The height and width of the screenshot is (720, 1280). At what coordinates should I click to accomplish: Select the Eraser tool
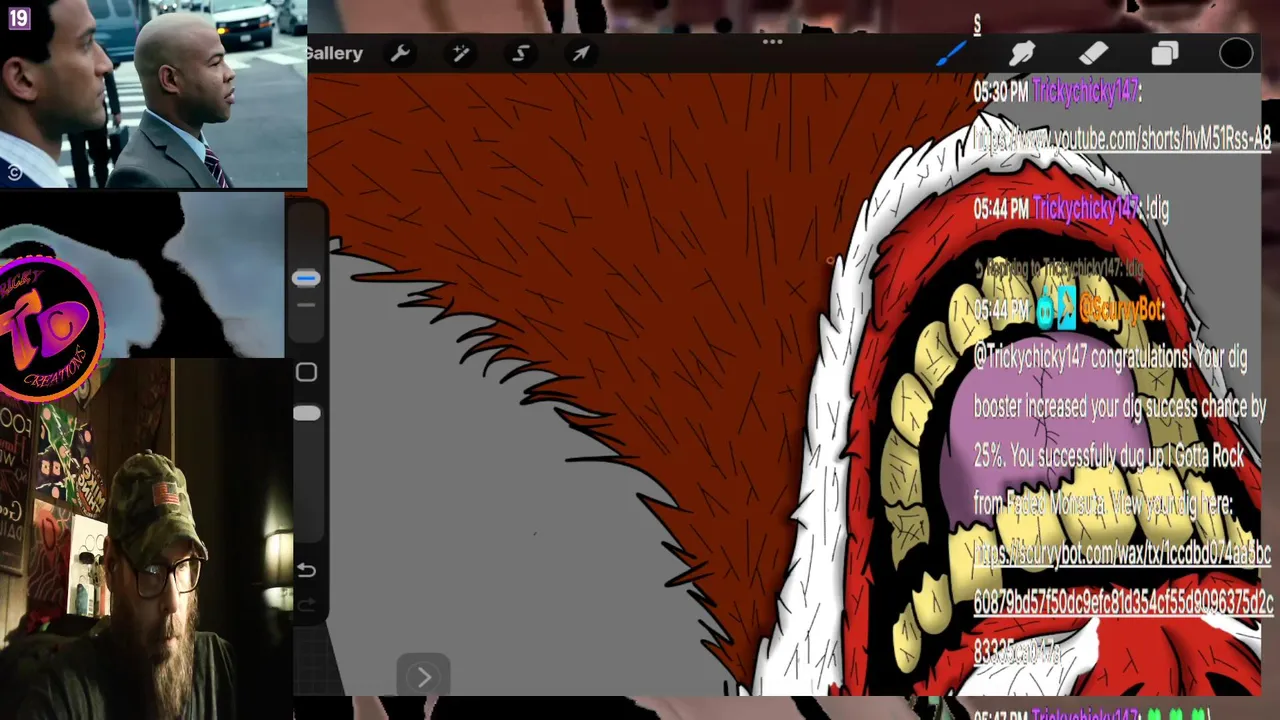coord(1093,54)
